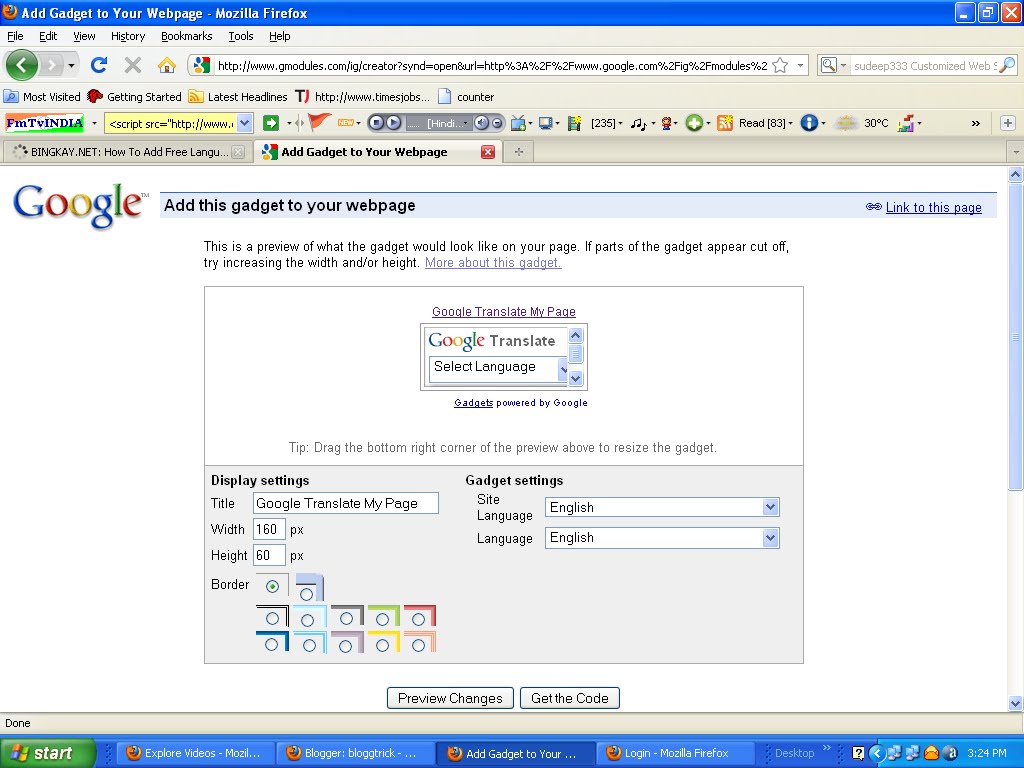The width and height of the screenshot is (1024, 768).
Task: Reload the page with the refresh icon
Action: point(99,65)
